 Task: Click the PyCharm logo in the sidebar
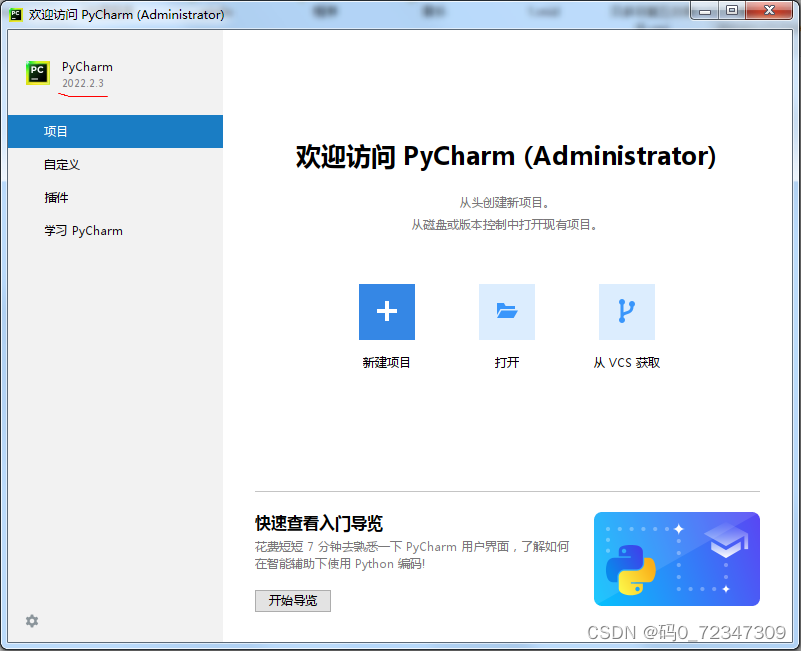[38, 73]
